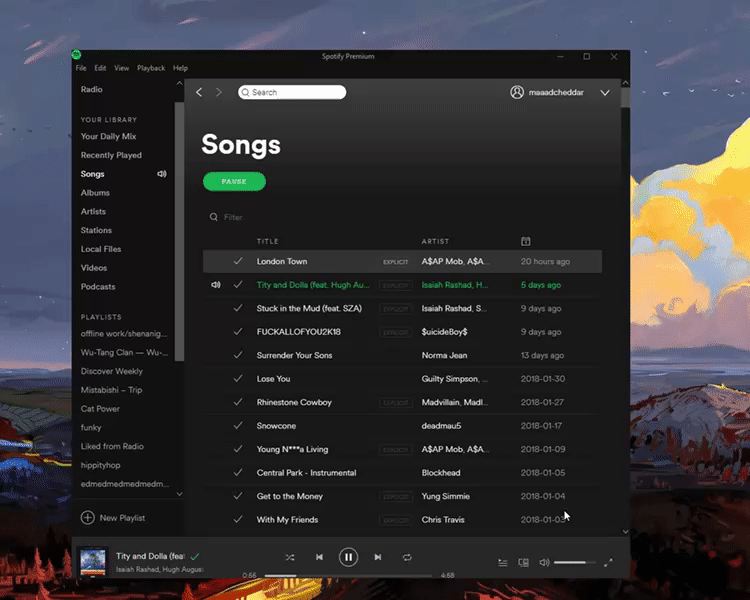Toggle saved checkmark for Lose You

click(x=238, y=378)
